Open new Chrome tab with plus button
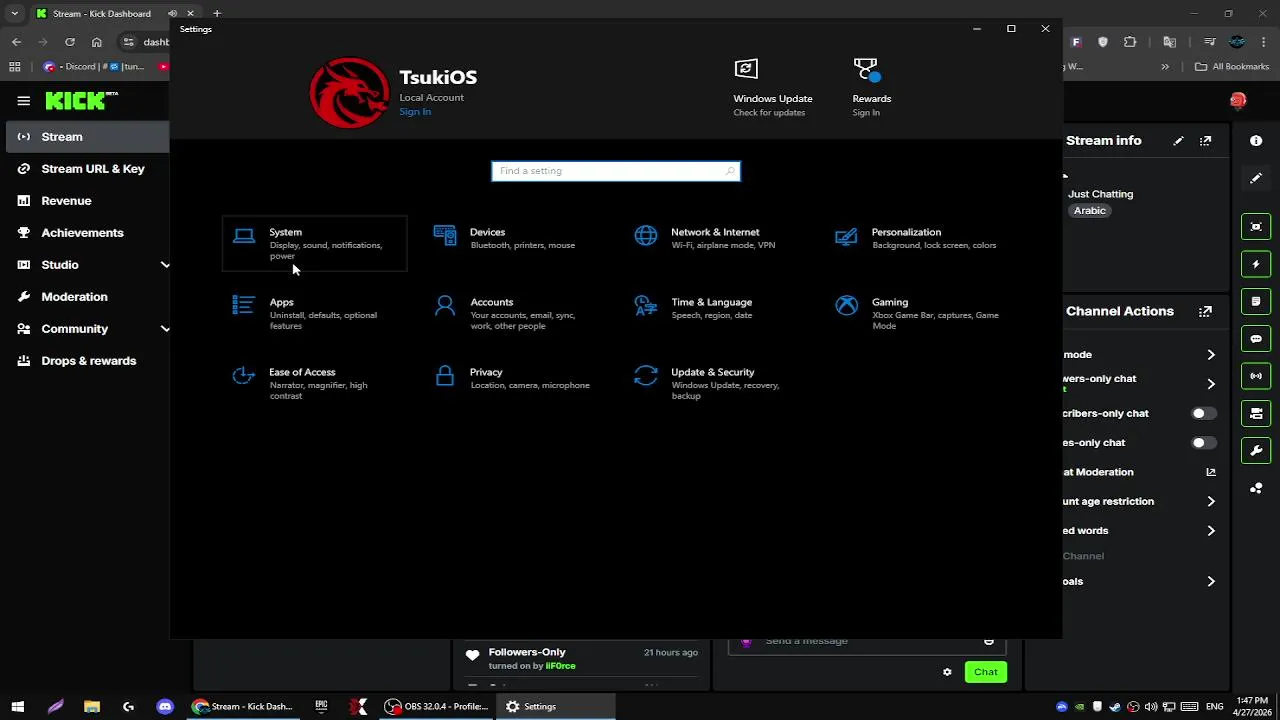 (217, 13)
